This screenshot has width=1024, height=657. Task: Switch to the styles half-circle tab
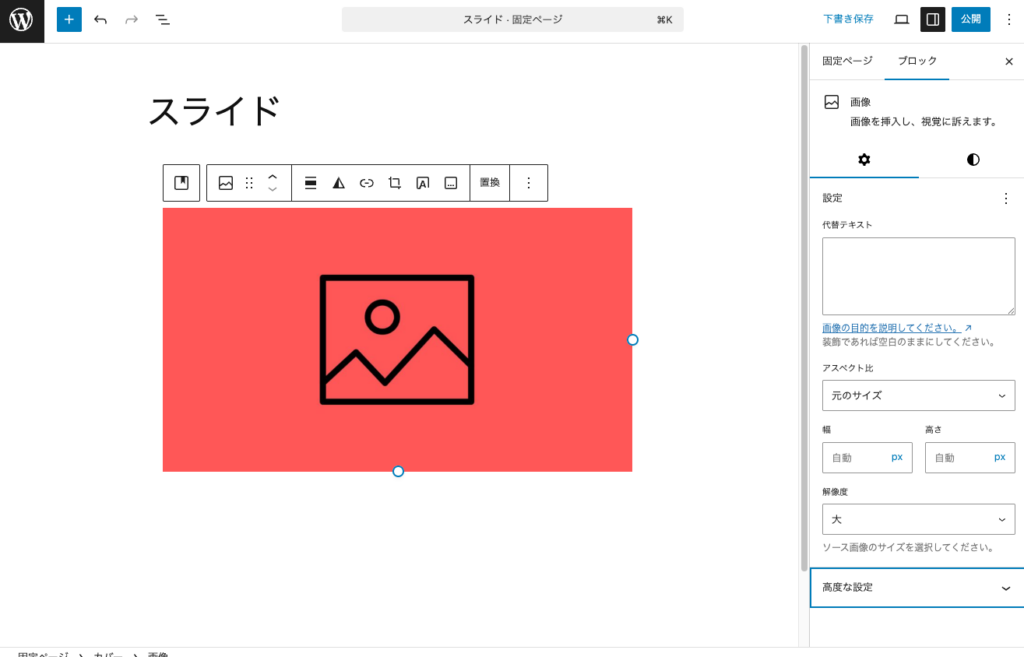[973, 160]
